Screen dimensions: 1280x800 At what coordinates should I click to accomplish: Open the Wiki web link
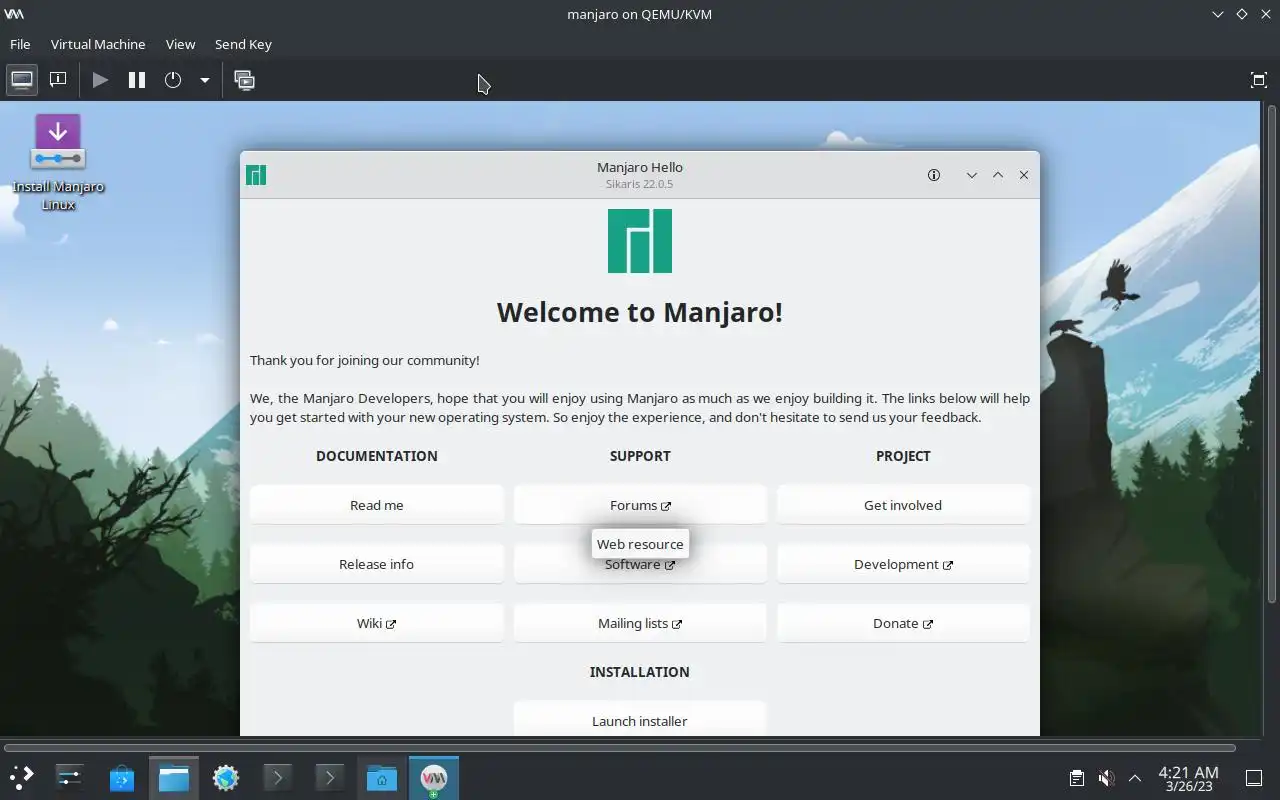click(377, 623)
